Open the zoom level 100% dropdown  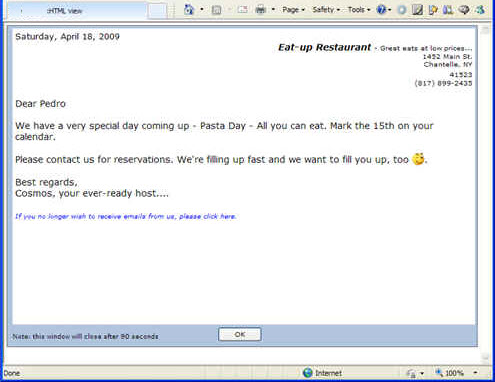pyautogui.click(x=475, y=373)
